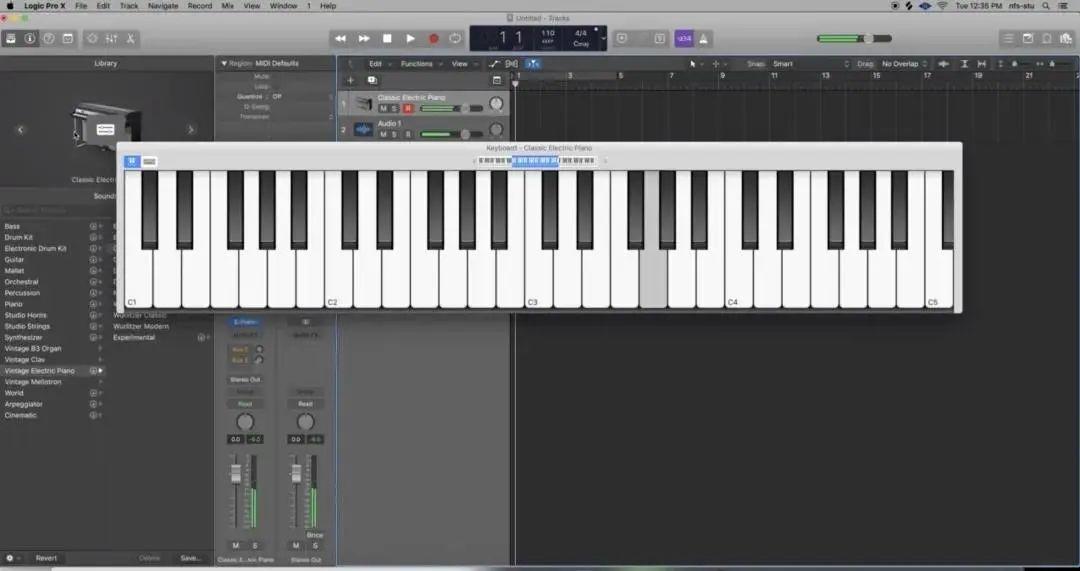Open Smart Controls dial button
This screenshot has height=571, width=1080.
[92, 39]
